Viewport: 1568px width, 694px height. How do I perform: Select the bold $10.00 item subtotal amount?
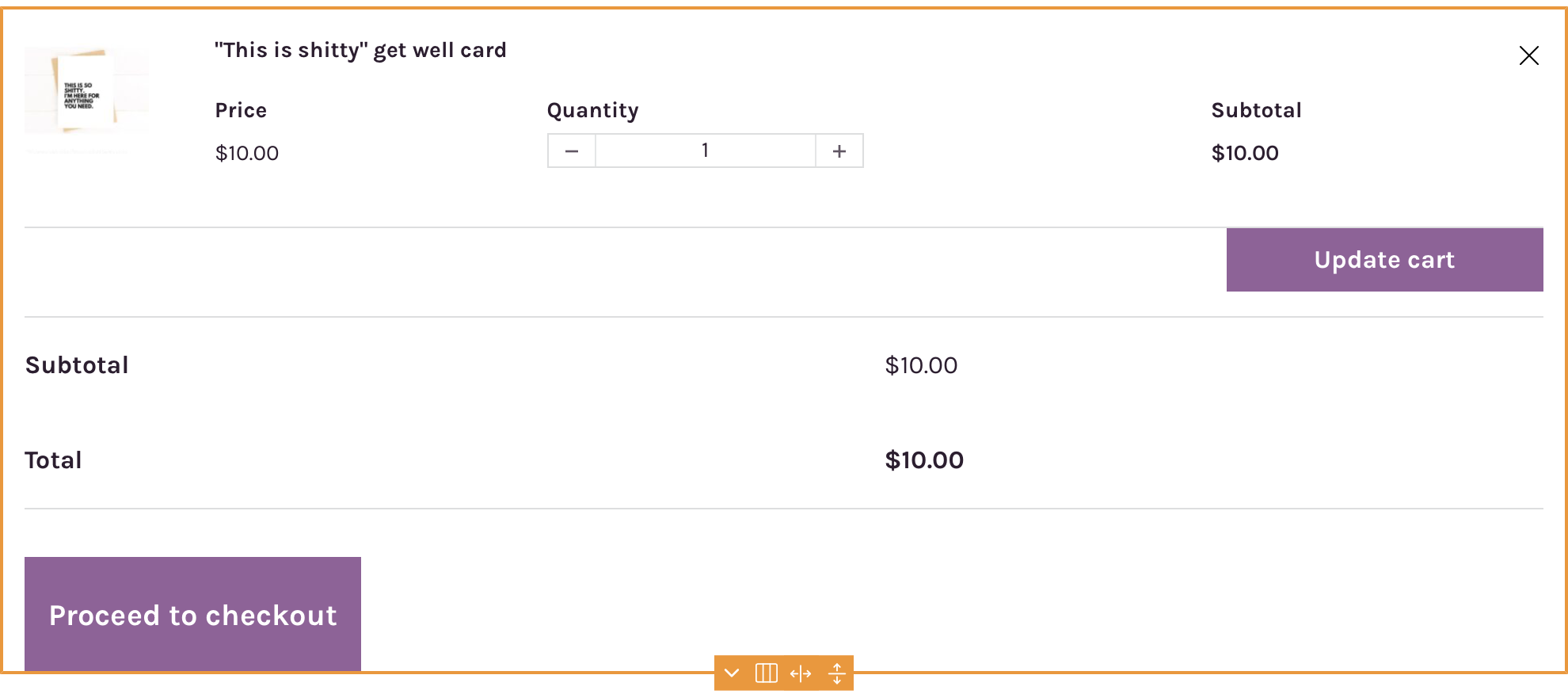coord(1245,153)
